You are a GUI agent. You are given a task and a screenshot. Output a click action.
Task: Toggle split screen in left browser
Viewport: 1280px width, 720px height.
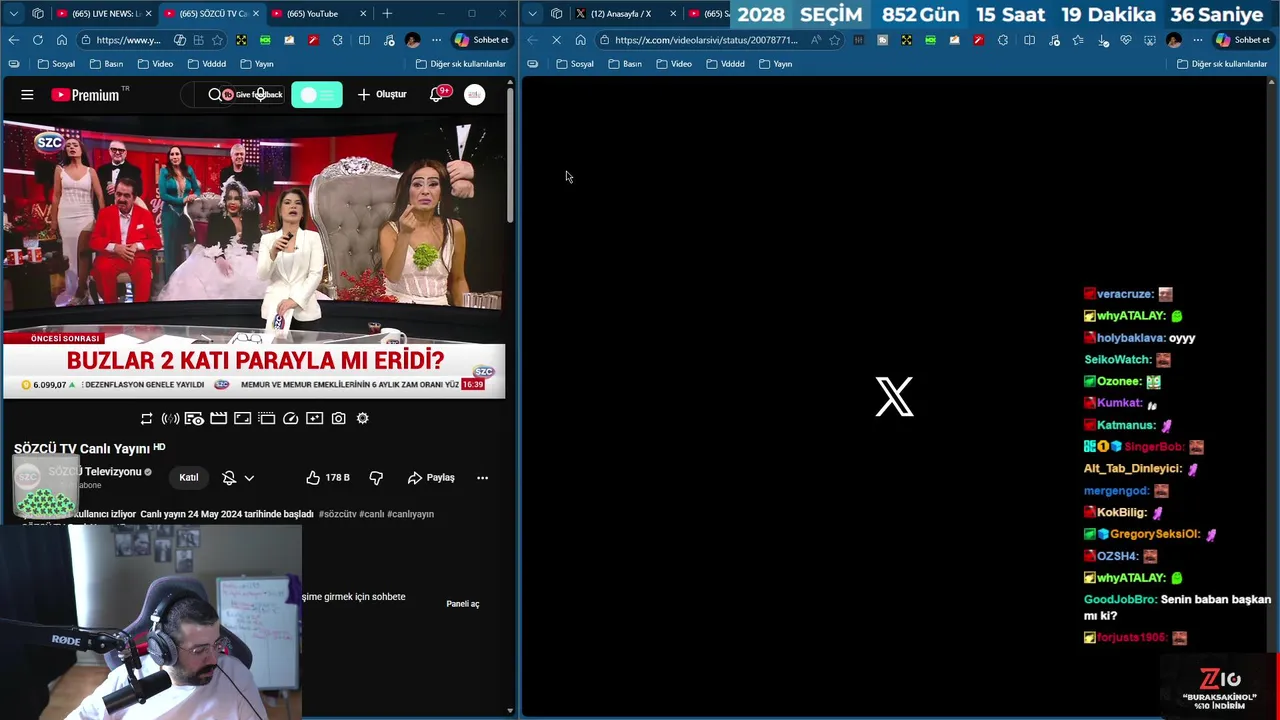tap(364, 40)
